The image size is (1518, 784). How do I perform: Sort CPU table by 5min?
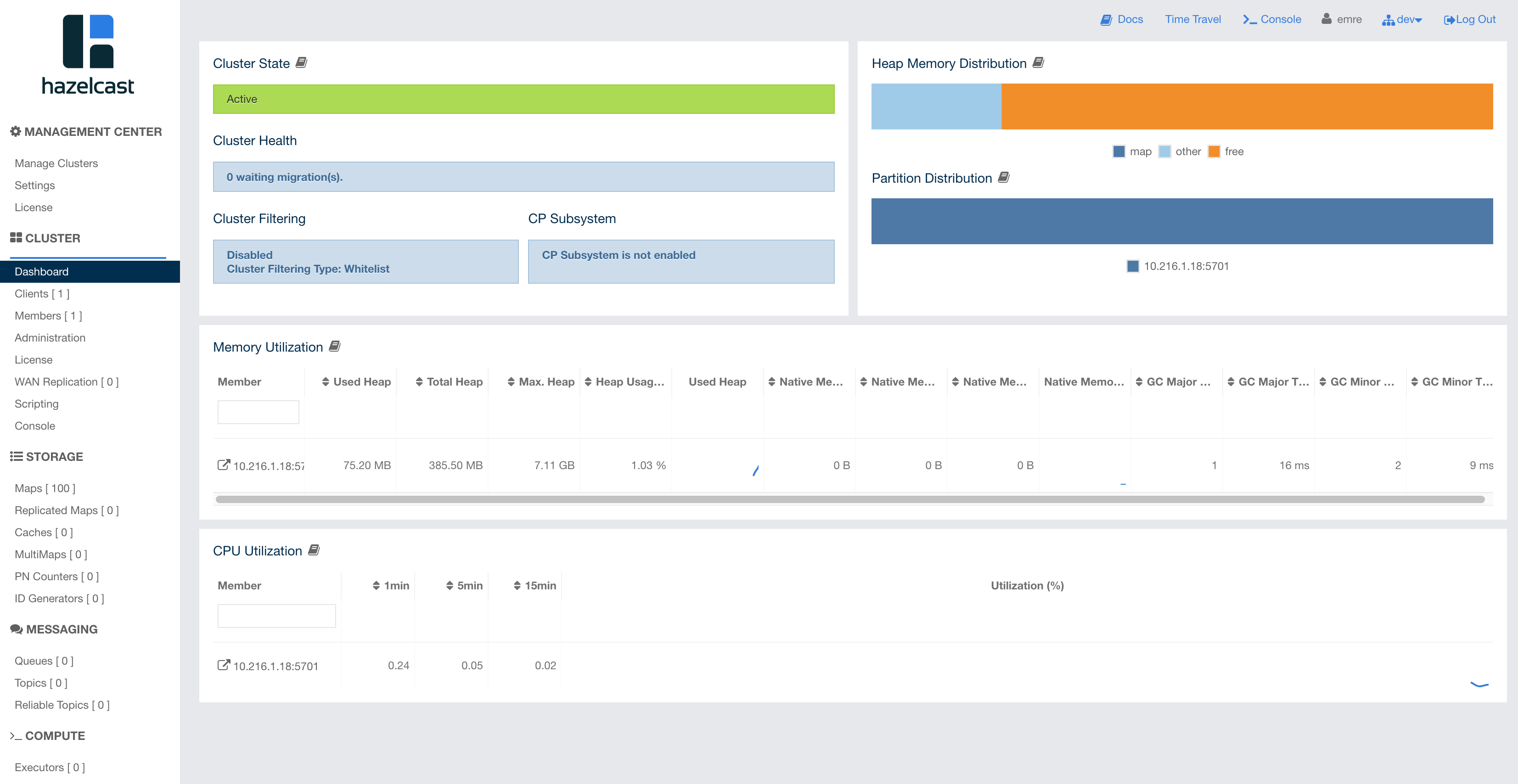464,586
